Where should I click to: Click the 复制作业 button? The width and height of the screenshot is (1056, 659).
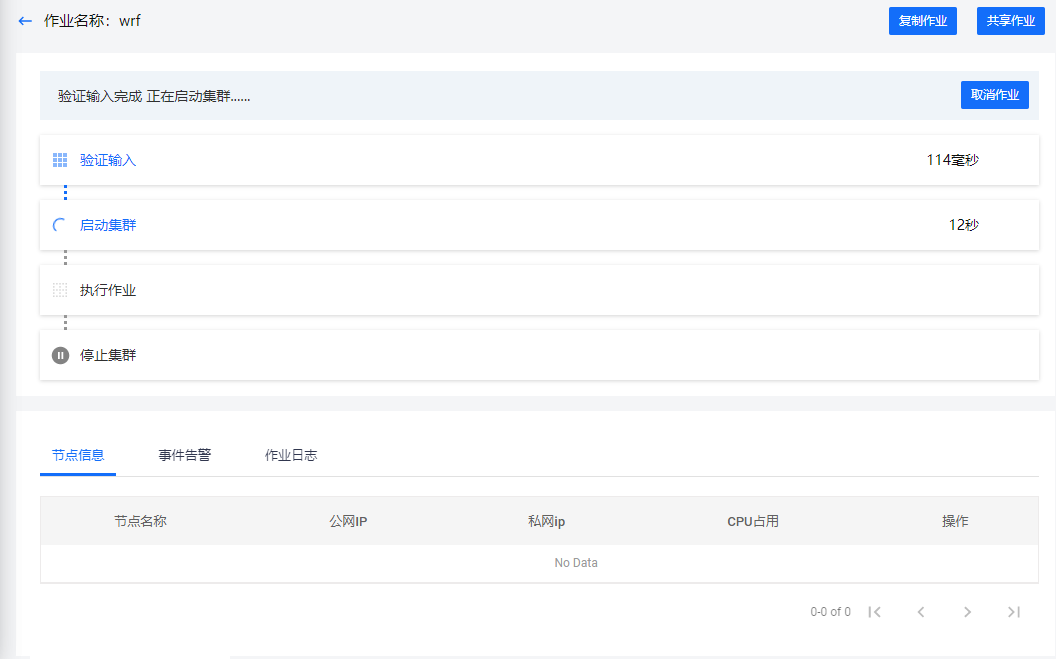pos(923,21)
